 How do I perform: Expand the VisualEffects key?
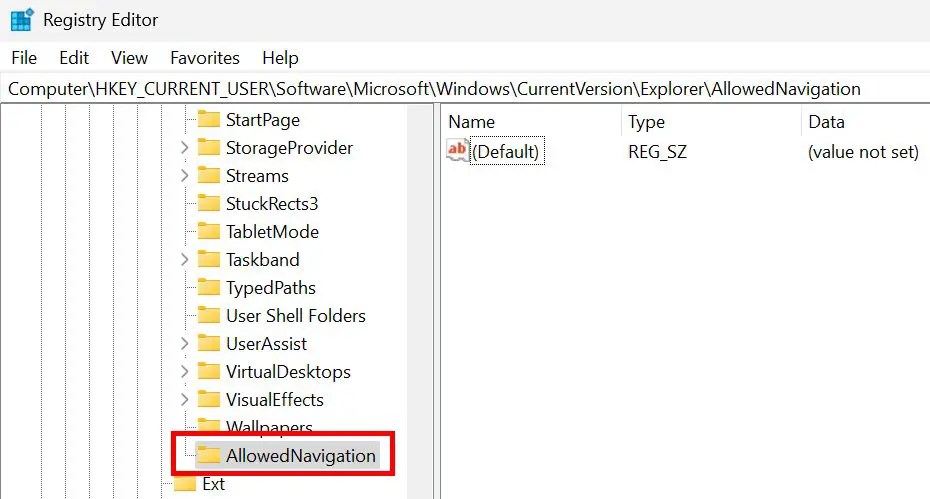[184, 399]
